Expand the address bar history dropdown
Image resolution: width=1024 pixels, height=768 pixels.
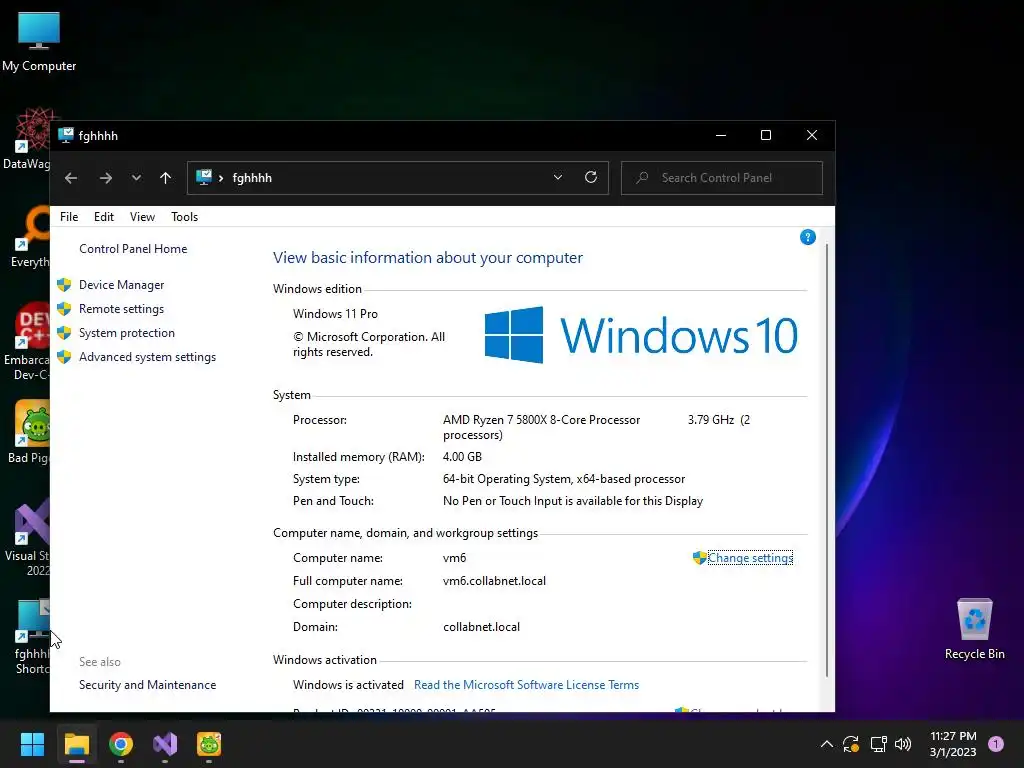click(558, 177)
